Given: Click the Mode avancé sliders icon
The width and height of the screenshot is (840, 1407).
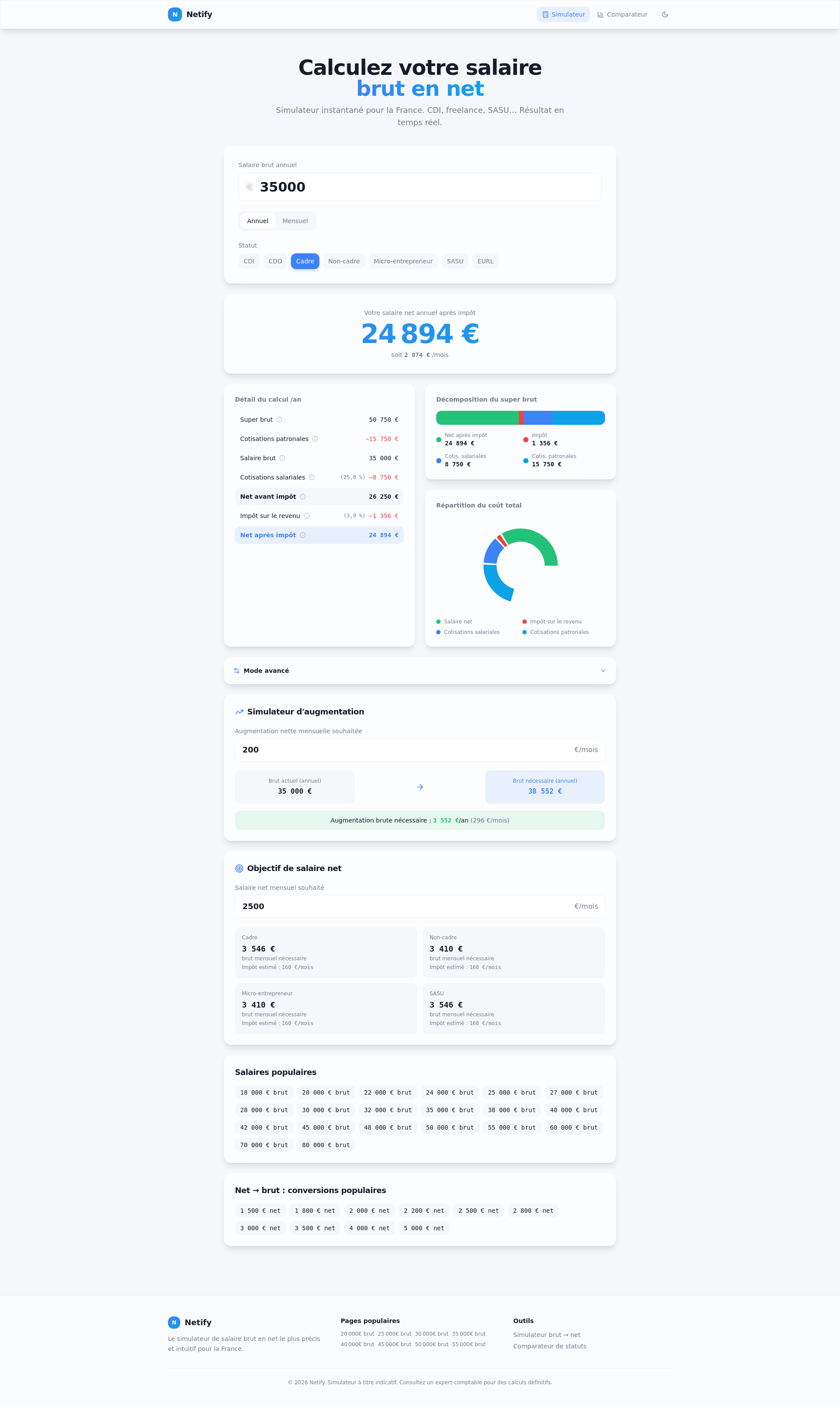Looking at the screenshot, I should click(237, 671).
